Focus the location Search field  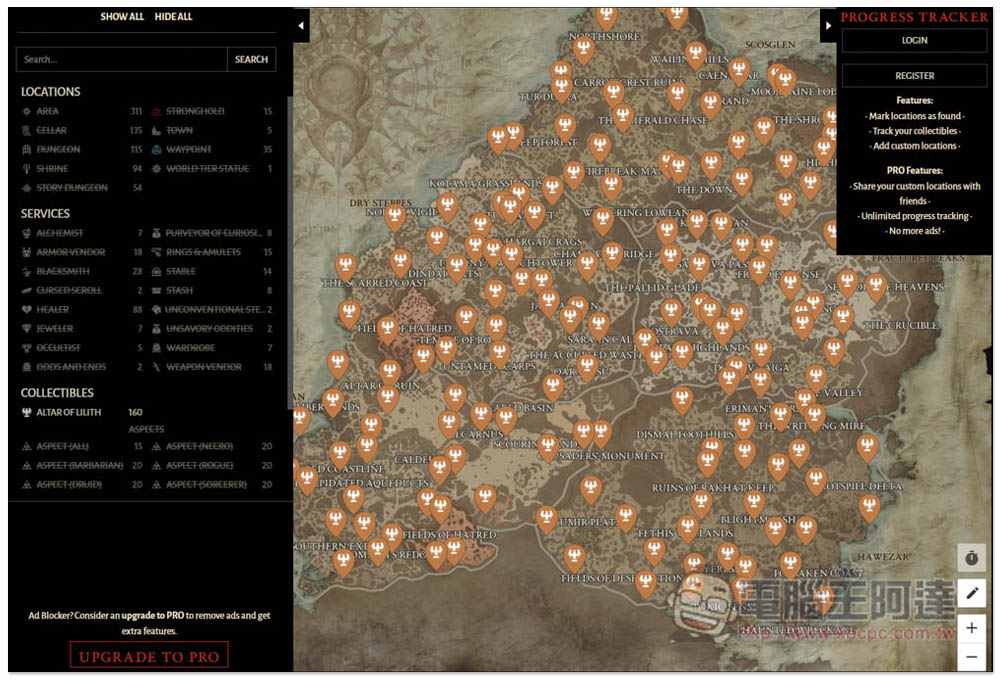pyautogui.click(x=122, y=59)
